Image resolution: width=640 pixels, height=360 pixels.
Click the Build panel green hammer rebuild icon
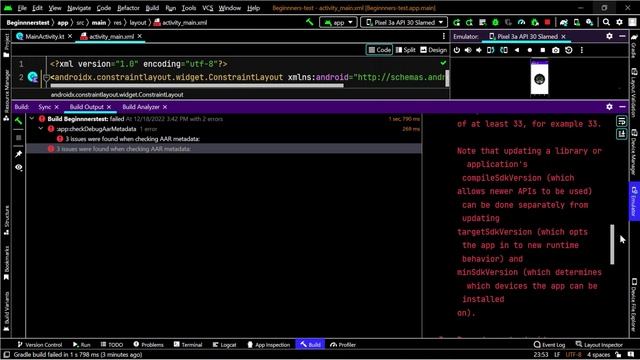pyautogui.click(x=18, y=121)
